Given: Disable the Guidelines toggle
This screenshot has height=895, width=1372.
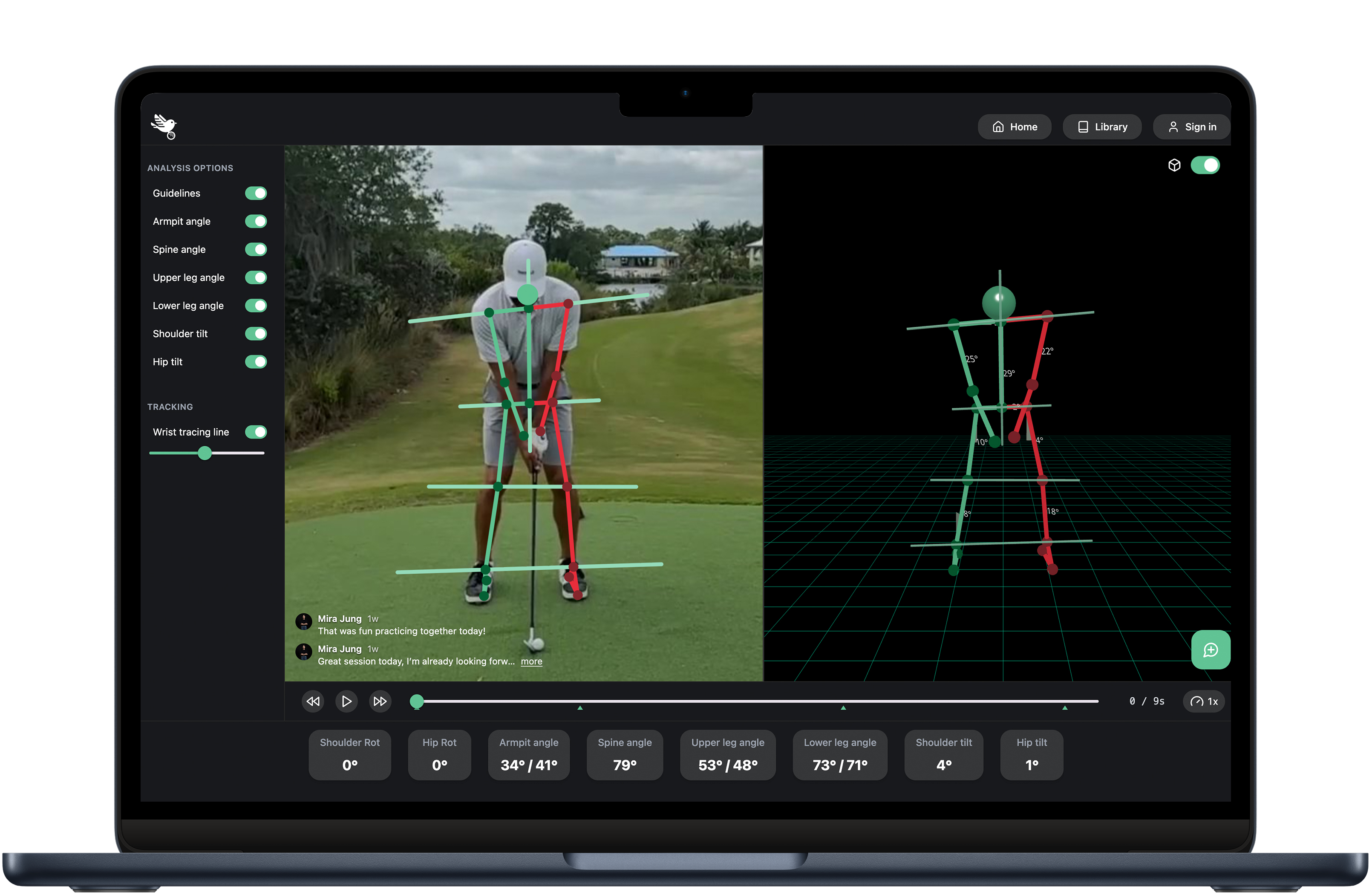Looking at the screenshot, I should (256, 193).
